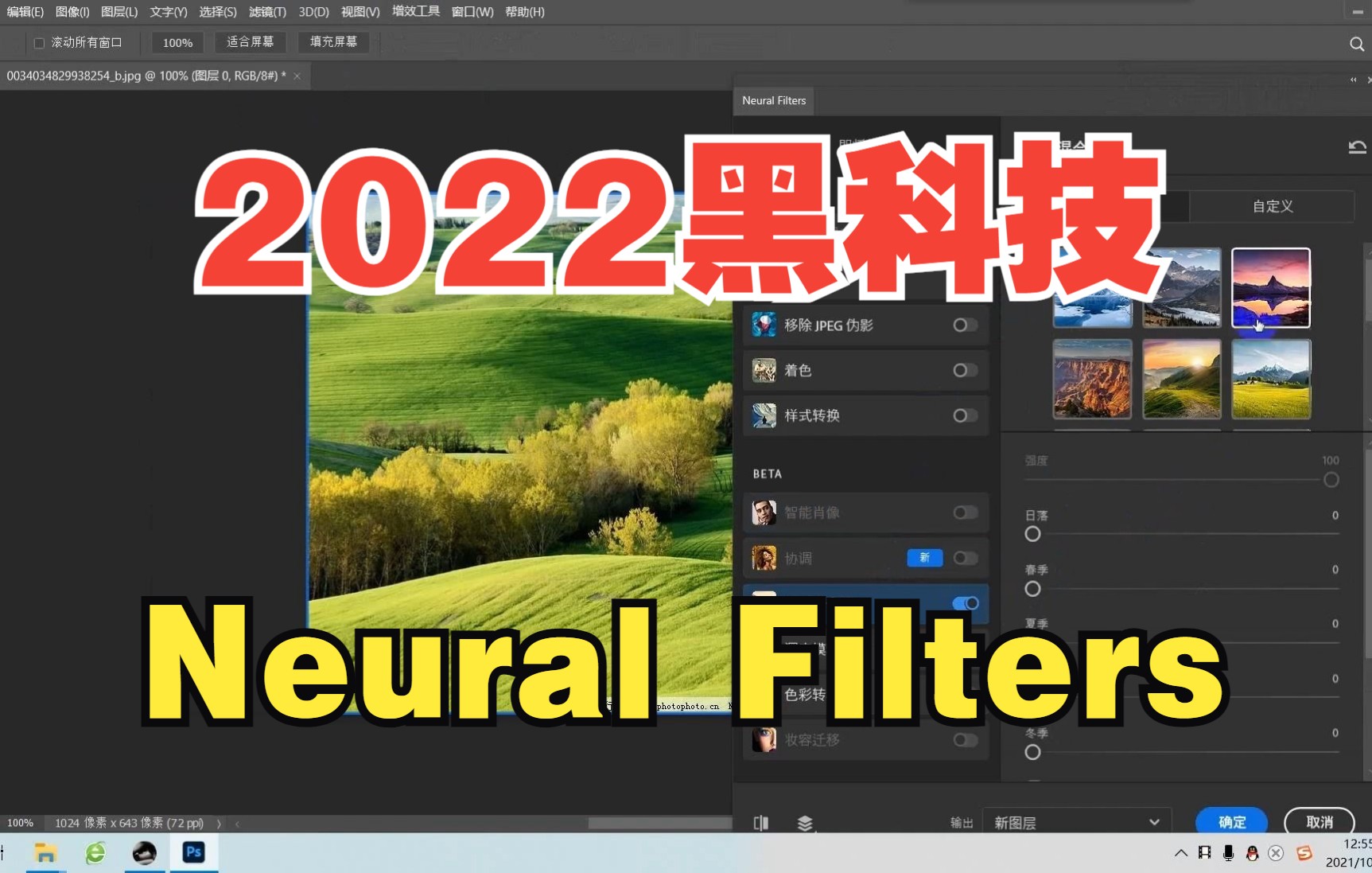
Task: Open the 窗口(W) menu
Action: point(472,12)
